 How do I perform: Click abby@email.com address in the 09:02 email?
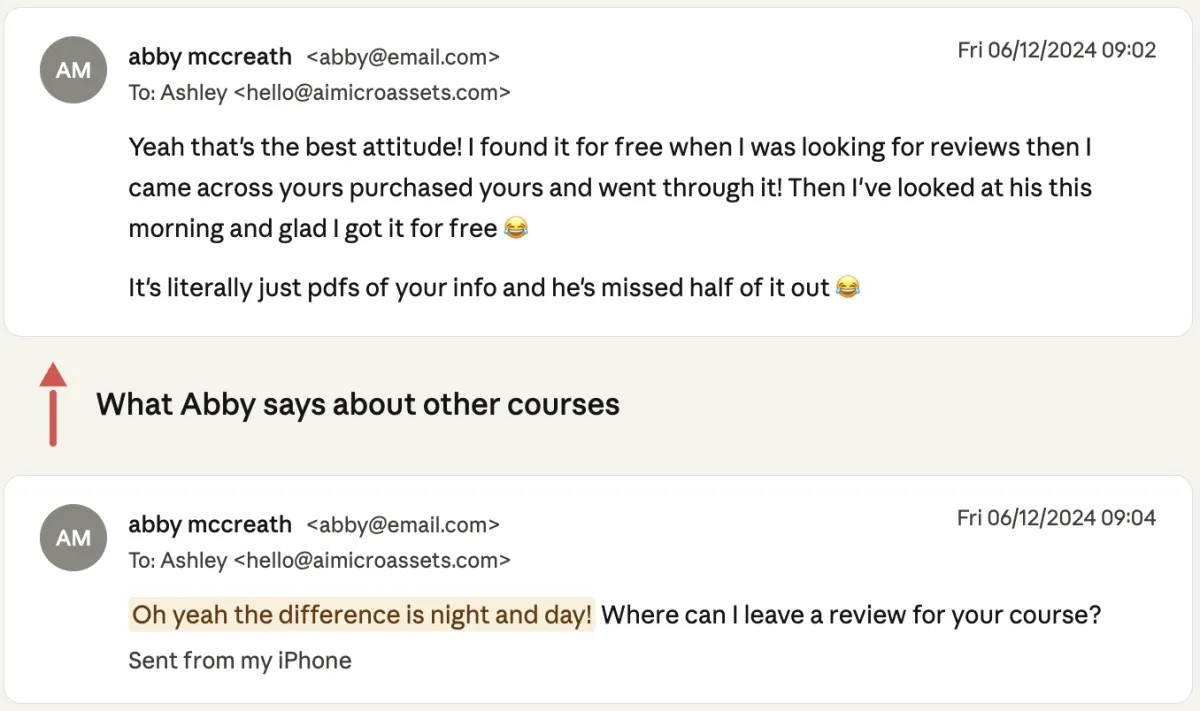coord(403,57)
